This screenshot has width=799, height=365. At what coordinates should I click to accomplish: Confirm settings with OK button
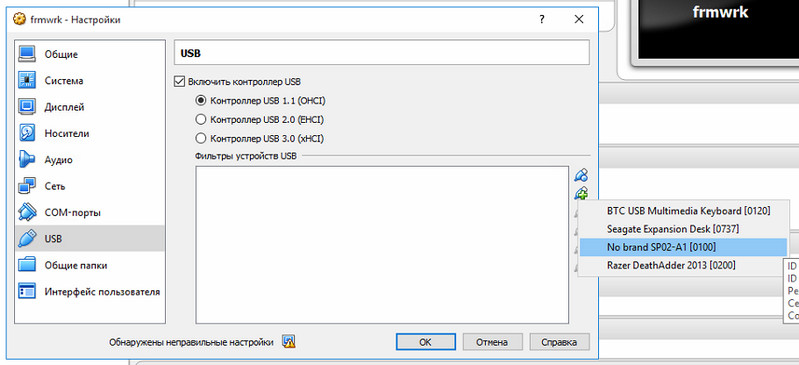(x=425, y=342)
